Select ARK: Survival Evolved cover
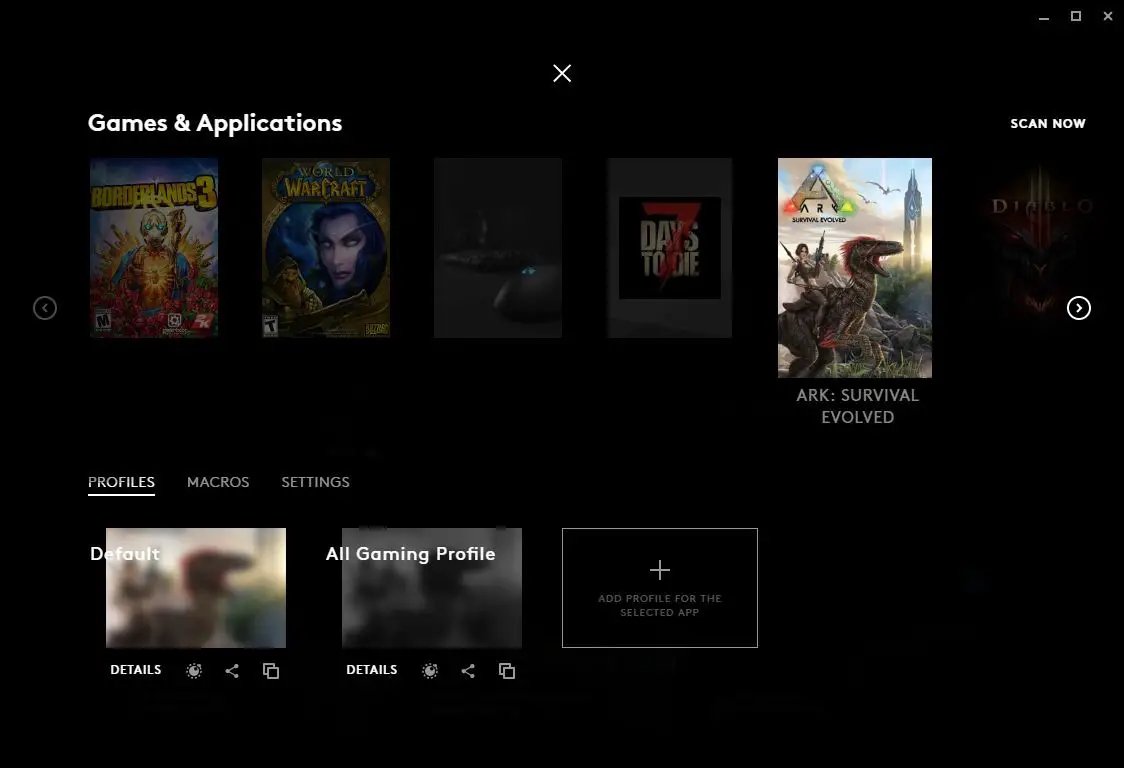1124x768 pixels. (x=854, y=268)
